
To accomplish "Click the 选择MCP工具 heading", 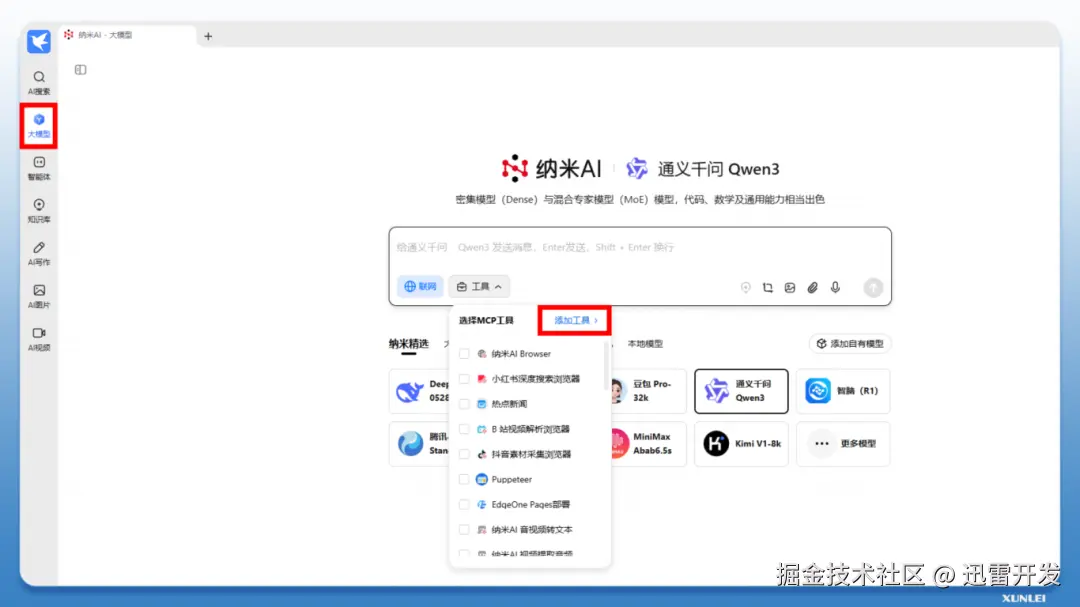I will 486,320.
